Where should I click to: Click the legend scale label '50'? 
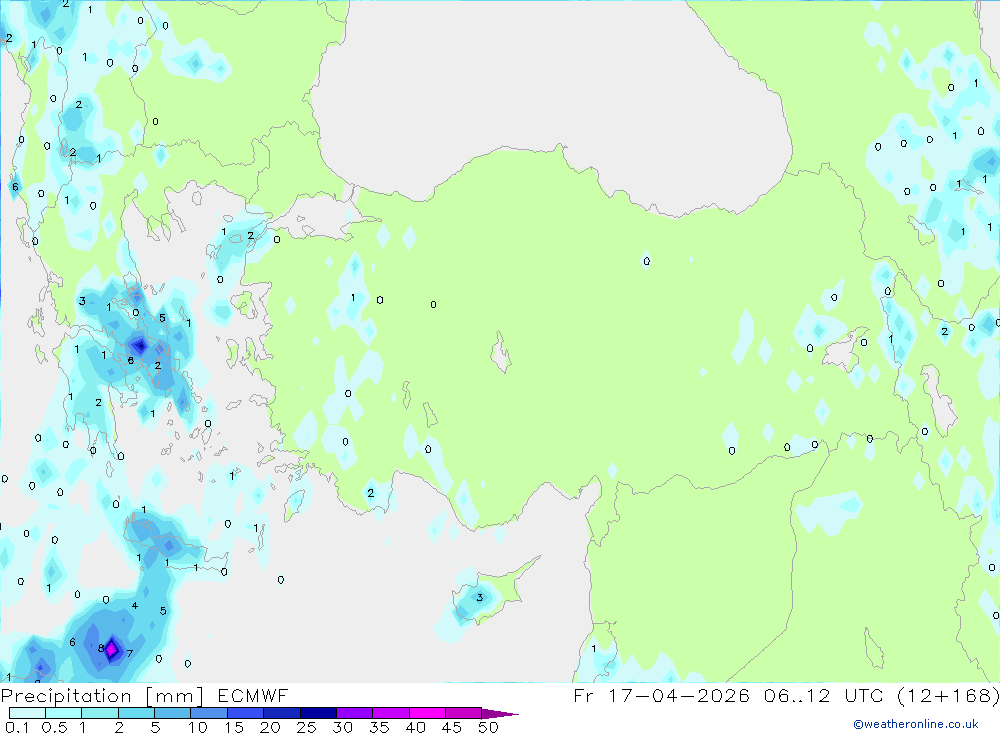488,727
